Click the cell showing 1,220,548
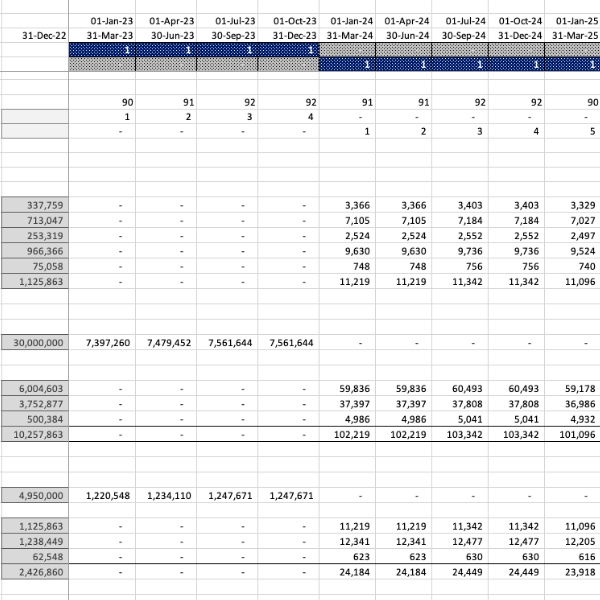The image size is (600, 600). [x=110, y=495]
